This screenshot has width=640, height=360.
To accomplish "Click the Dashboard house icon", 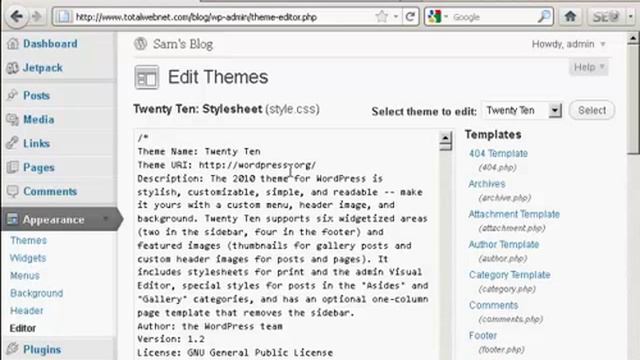I will 13,44.
